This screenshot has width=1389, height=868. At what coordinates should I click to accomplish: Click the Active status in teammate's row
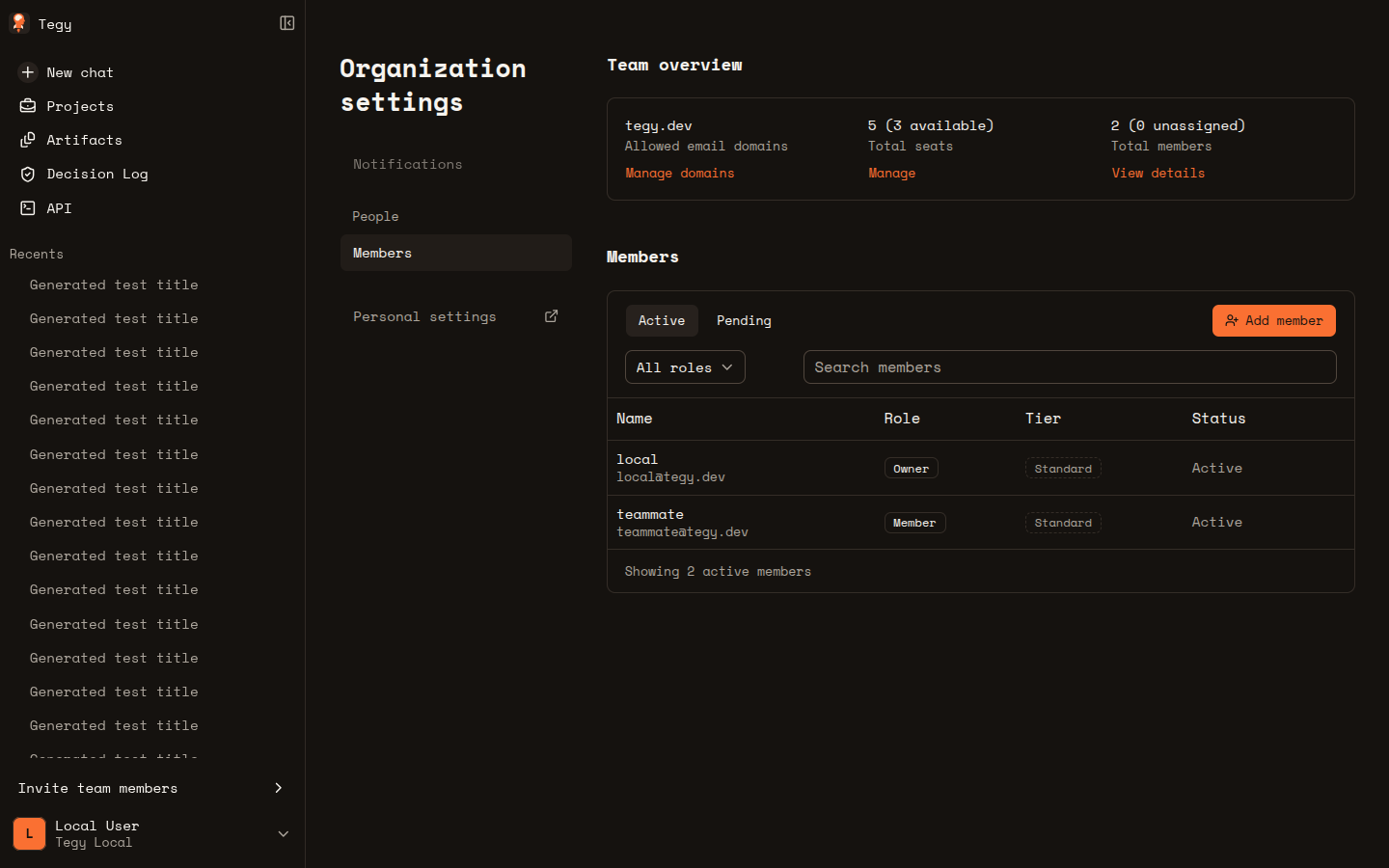pos(1216,522)
